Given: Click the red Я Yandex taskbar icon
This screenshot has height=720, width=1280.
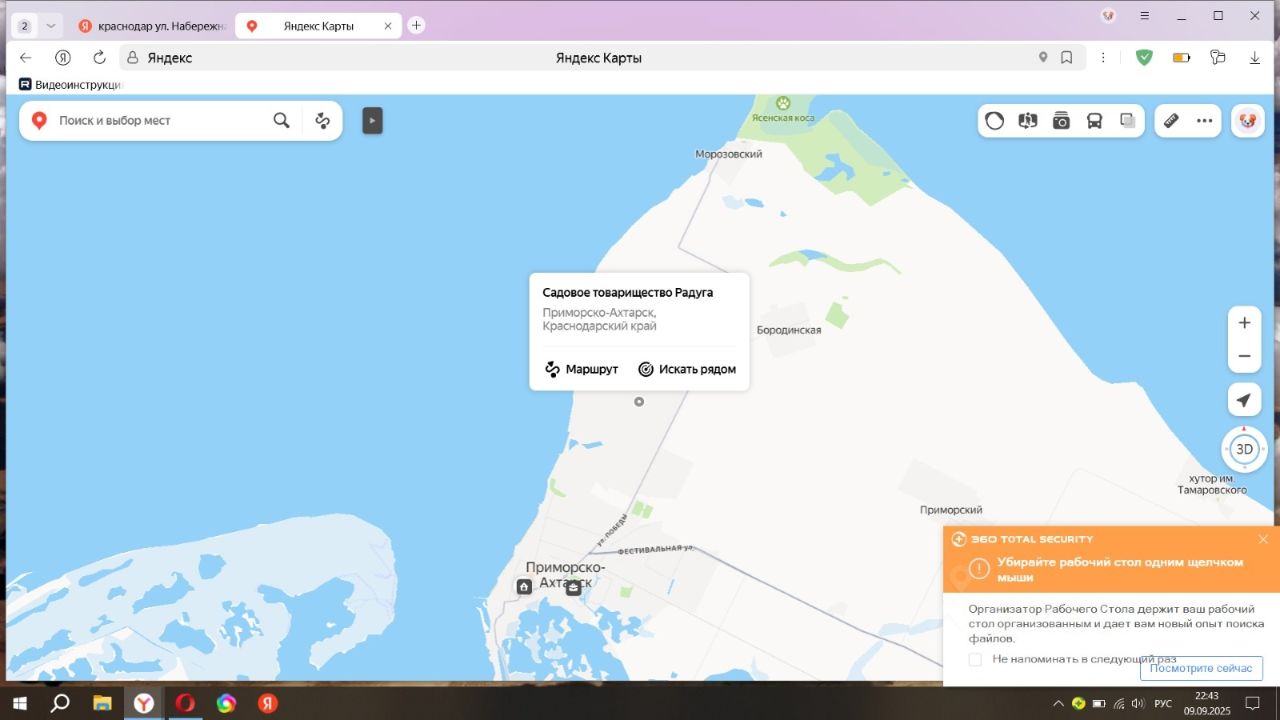Looking at the screenshot, I should coord(268,703).
